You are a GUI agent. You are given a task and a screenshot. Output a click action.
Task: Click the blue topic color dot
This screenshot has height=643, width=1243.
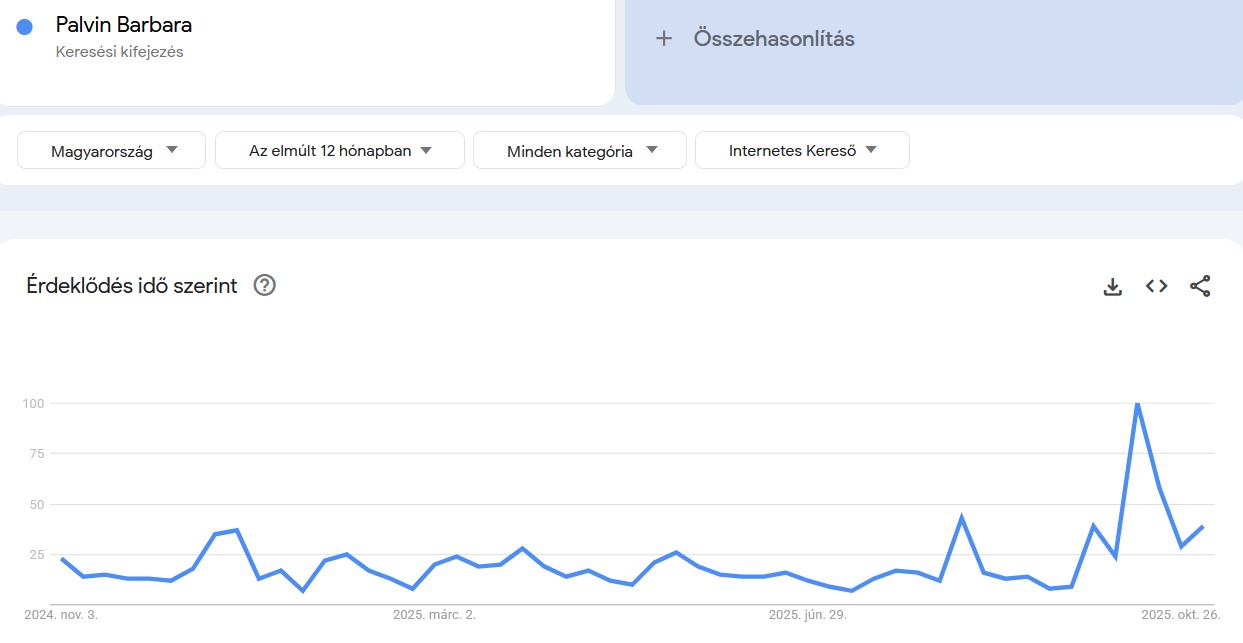[24, 25]
